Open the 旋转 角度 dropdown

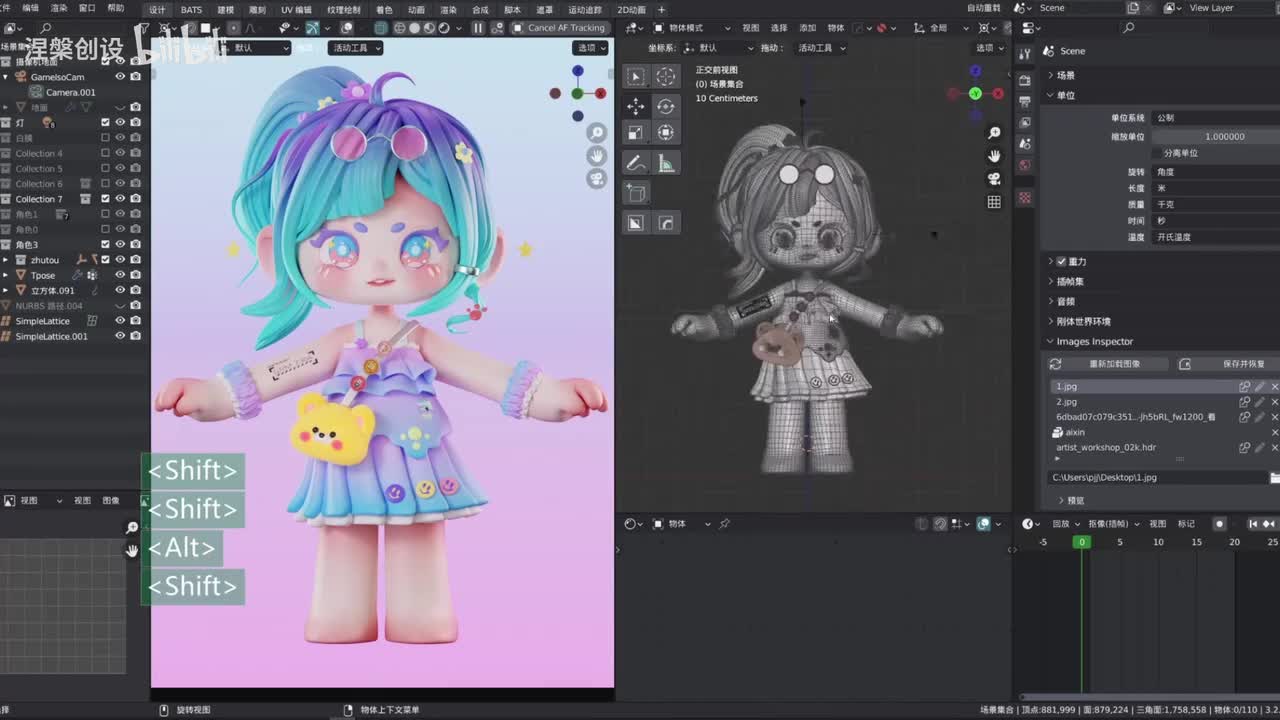(1216, 172)
